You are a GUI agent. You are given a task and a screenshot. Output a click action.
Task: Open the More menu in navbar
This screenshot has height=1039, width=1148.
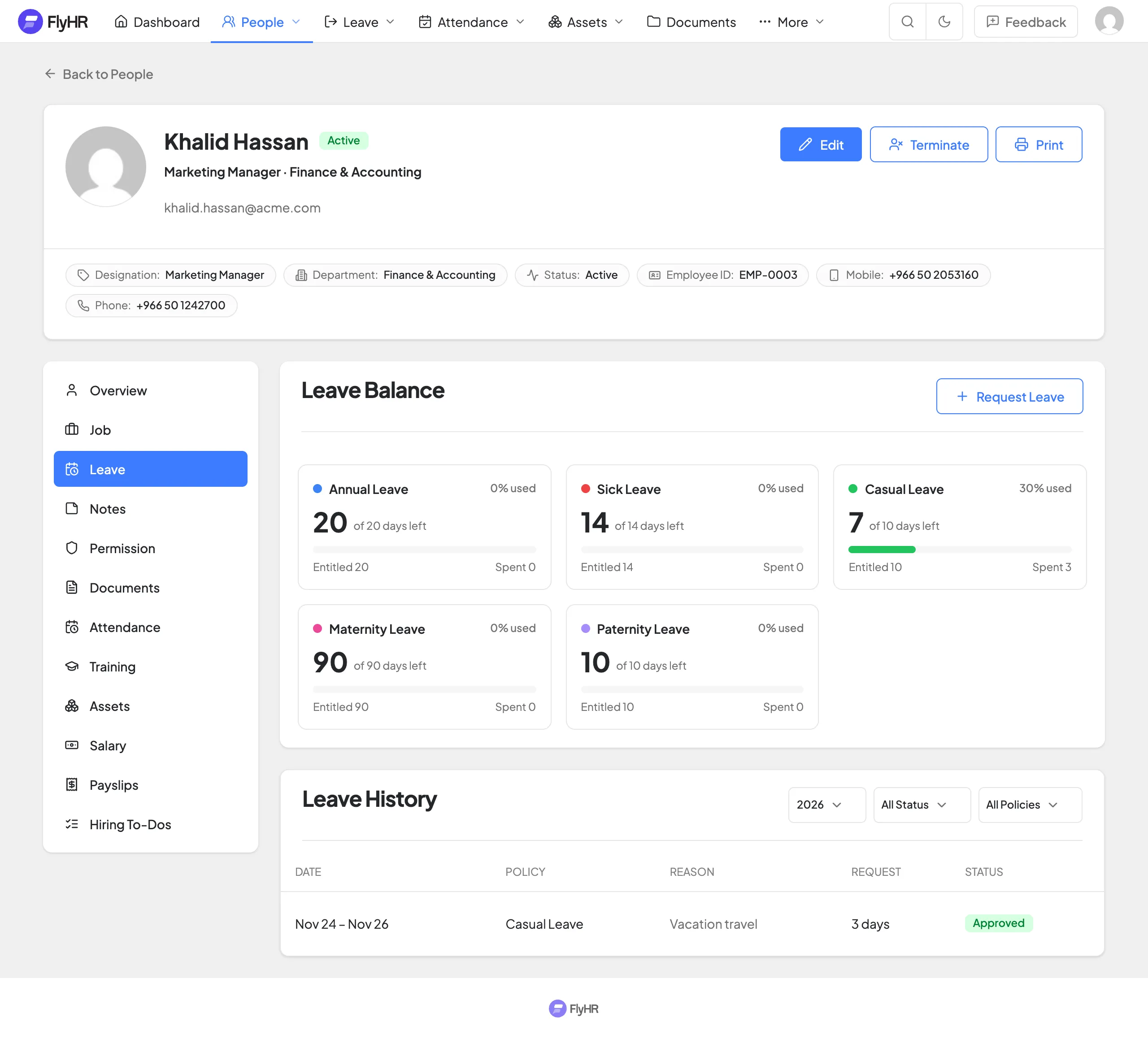point(792,22)
